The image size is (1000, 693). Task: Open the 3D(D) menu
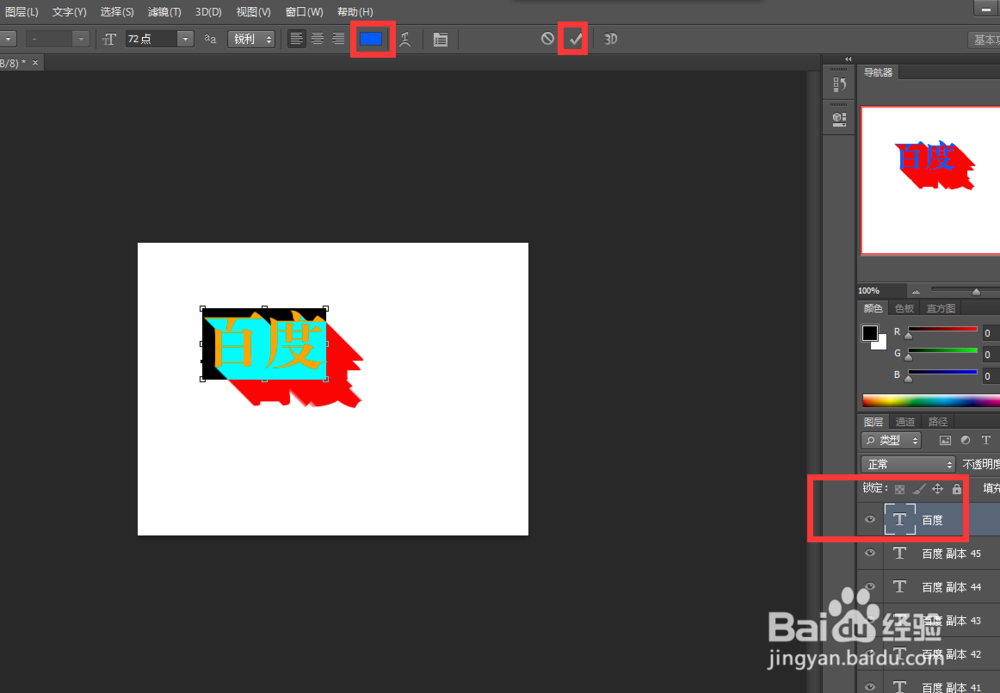pos(208,11)
